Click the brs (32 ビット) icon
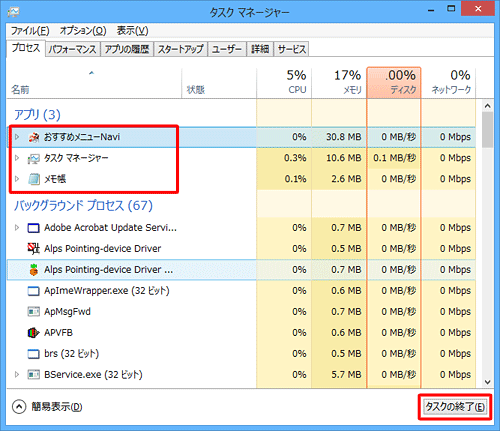 pos(33,354)
